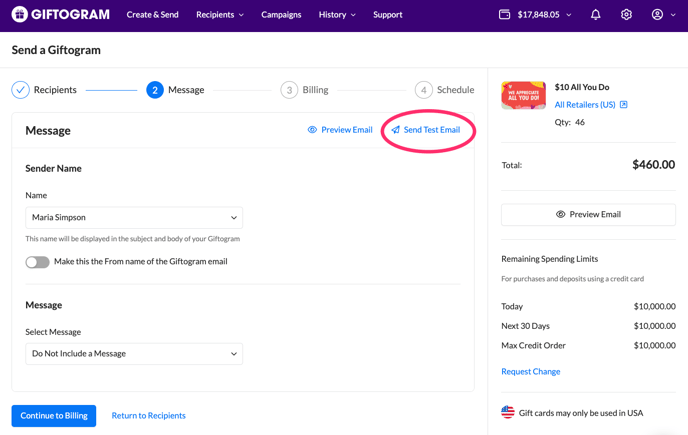This screenshot has height=435, width=688.
Task: Click the Preview Email button in order summary
Action: 588,214
